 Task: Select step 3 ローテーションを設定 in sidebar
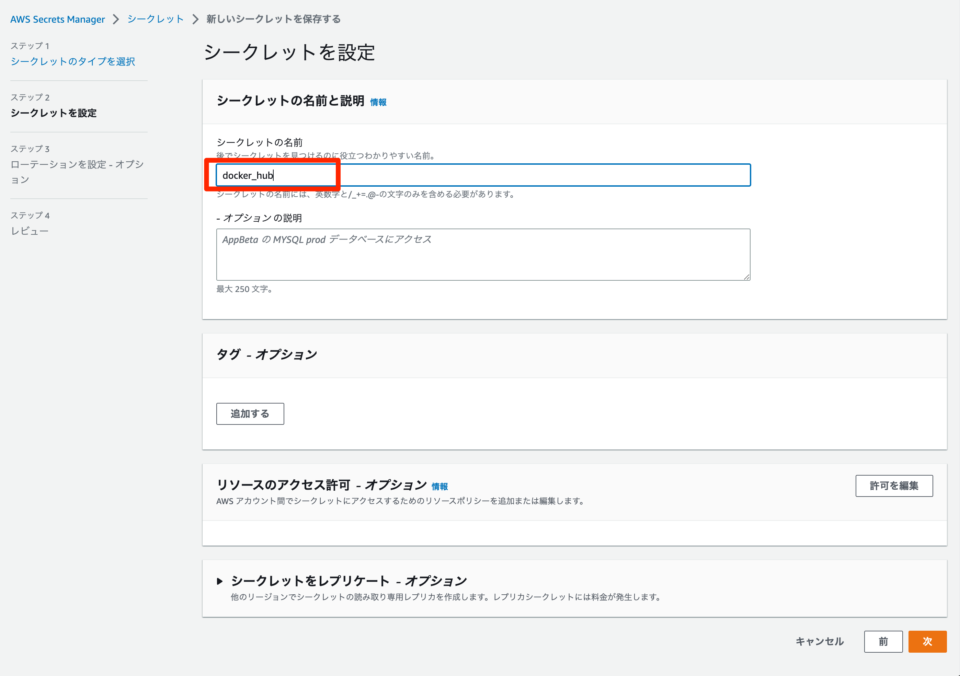(77, 172)
